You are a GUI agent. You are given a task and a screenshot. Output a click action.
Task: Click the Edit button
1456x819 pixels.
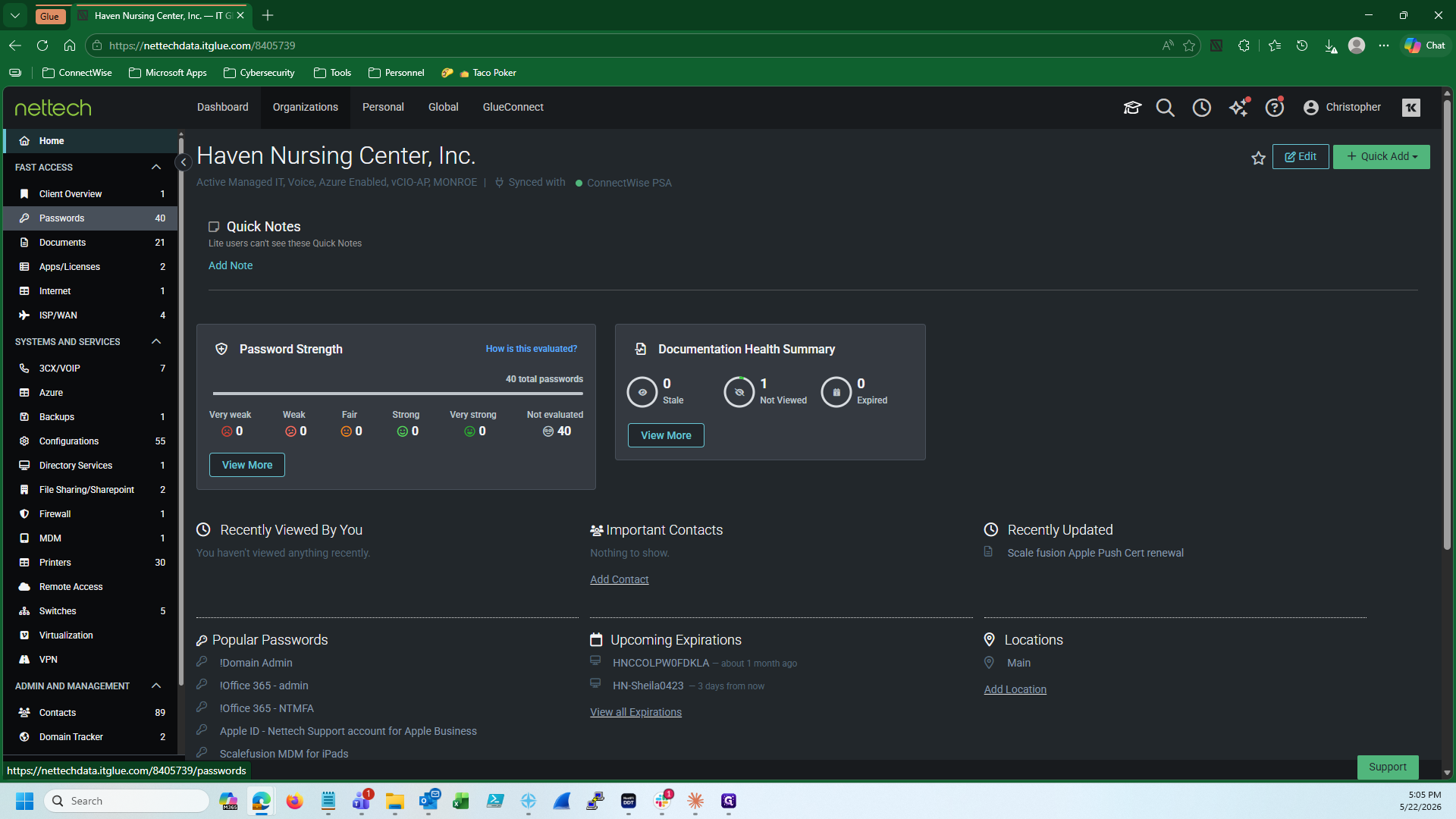click(x=1301, y=157)
